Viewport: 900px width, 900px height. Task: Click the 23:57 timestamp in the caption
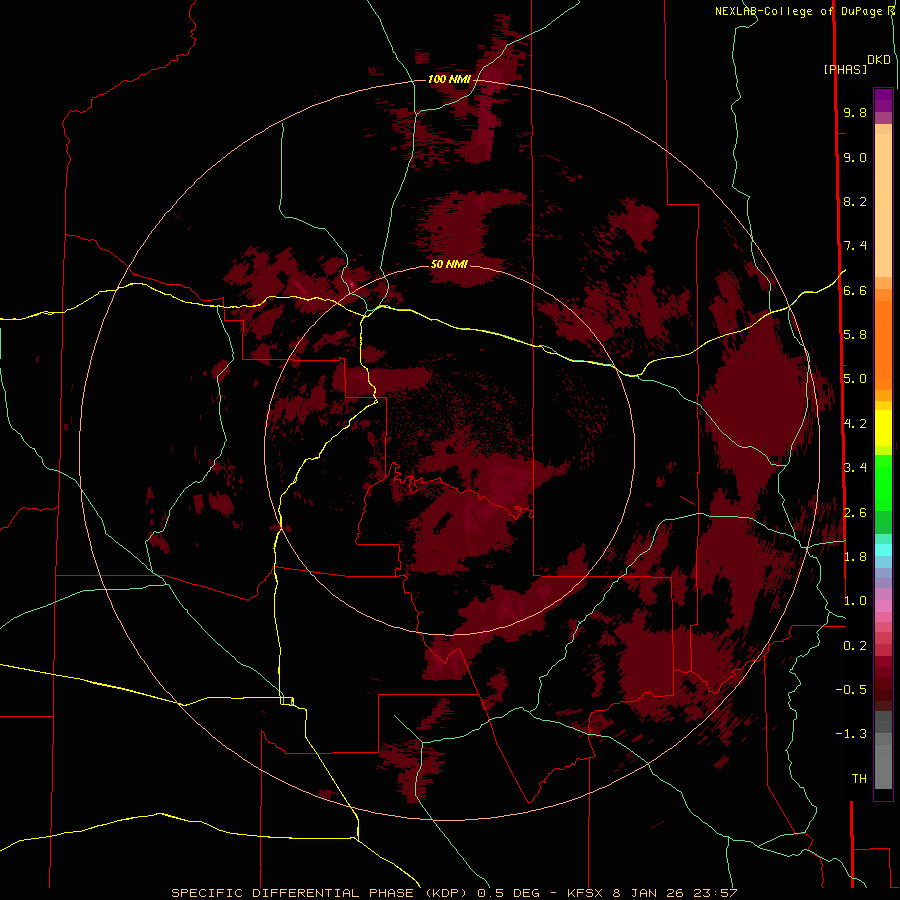717,893
